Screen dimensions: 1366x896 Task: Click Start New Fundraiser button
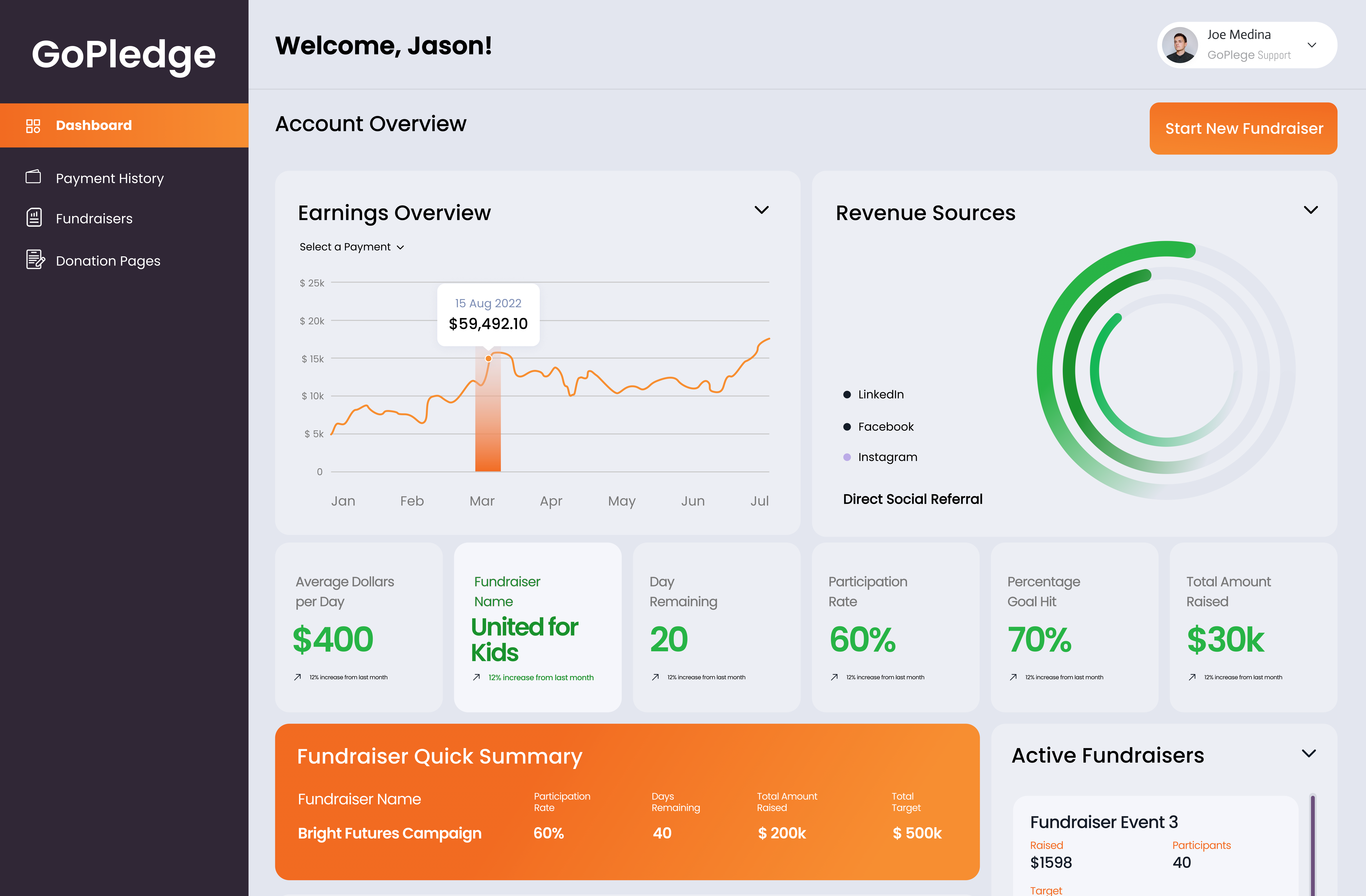[1243, 129]
